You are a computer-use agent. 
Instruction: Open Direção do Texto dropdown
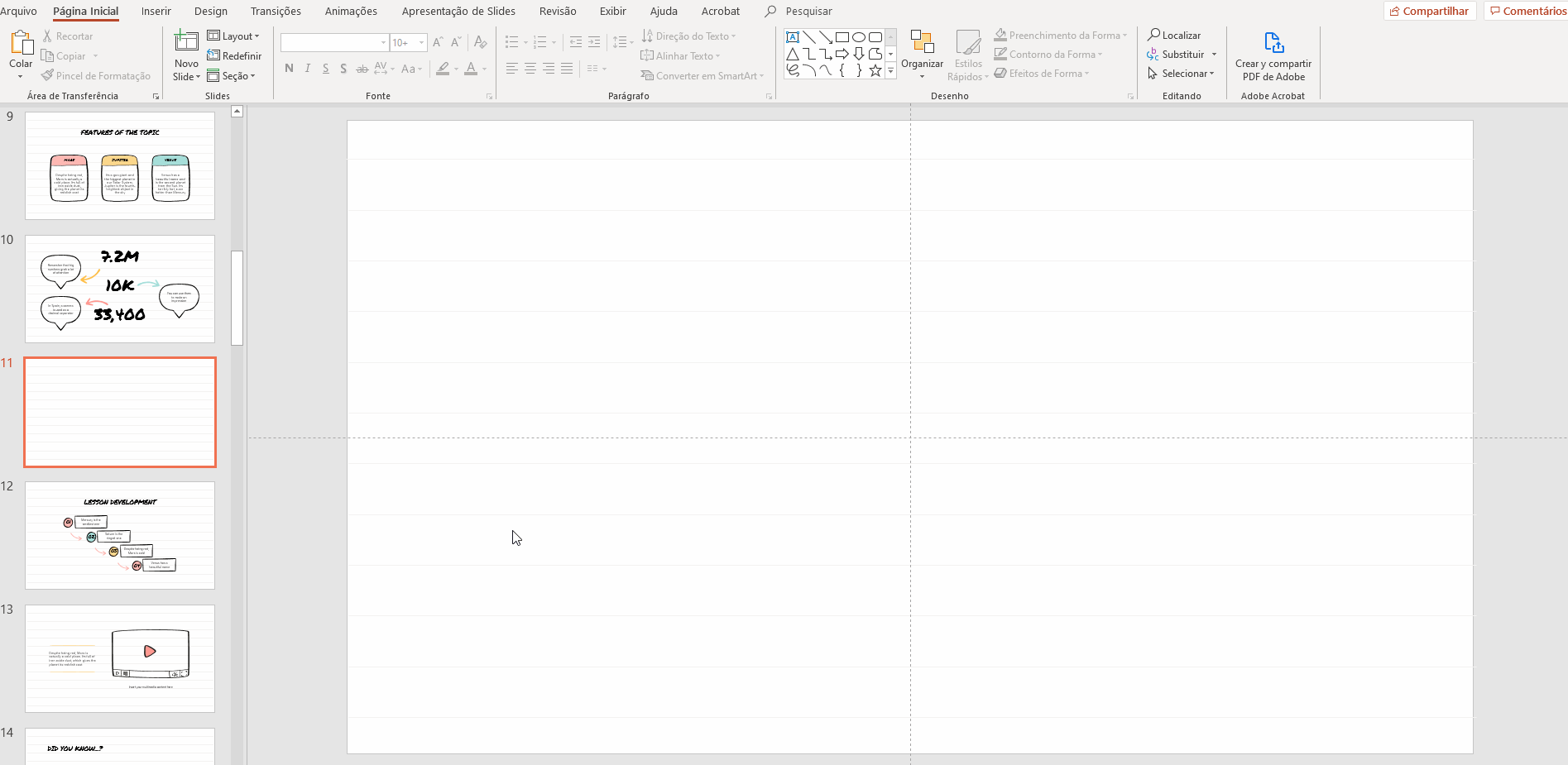point(688,36)
